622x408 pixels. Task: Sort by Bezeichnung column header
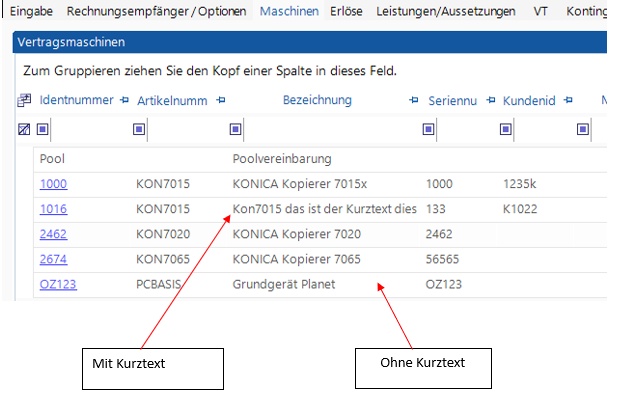(317, 100)
